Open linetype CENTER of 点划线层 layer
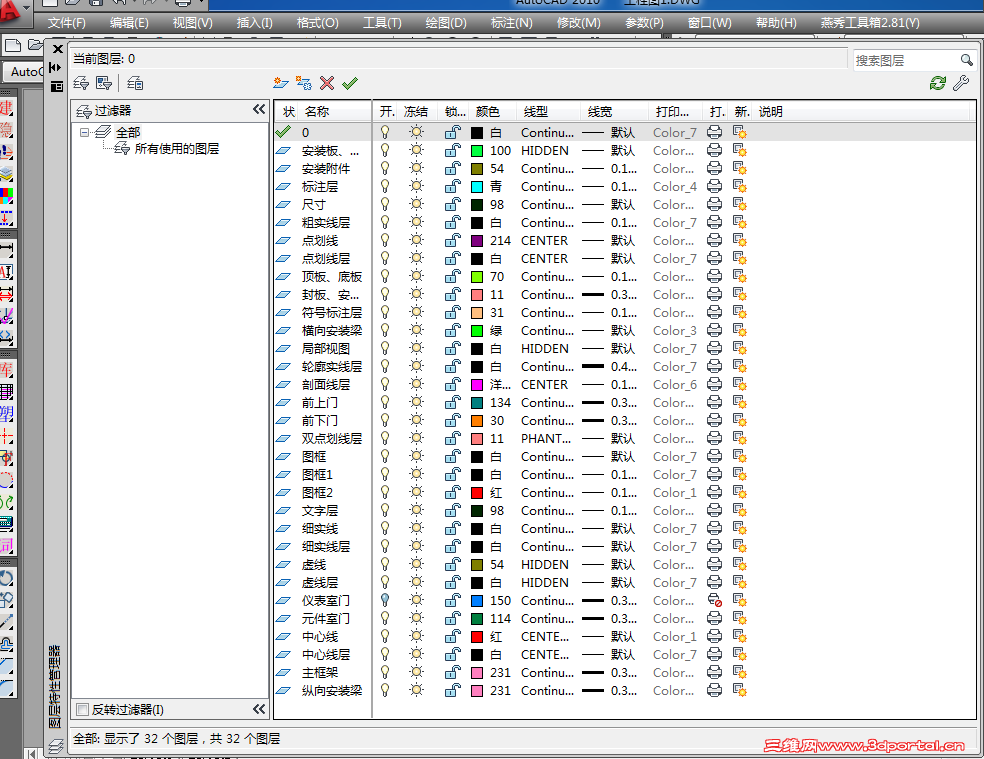984x759 pixels. 544,259
